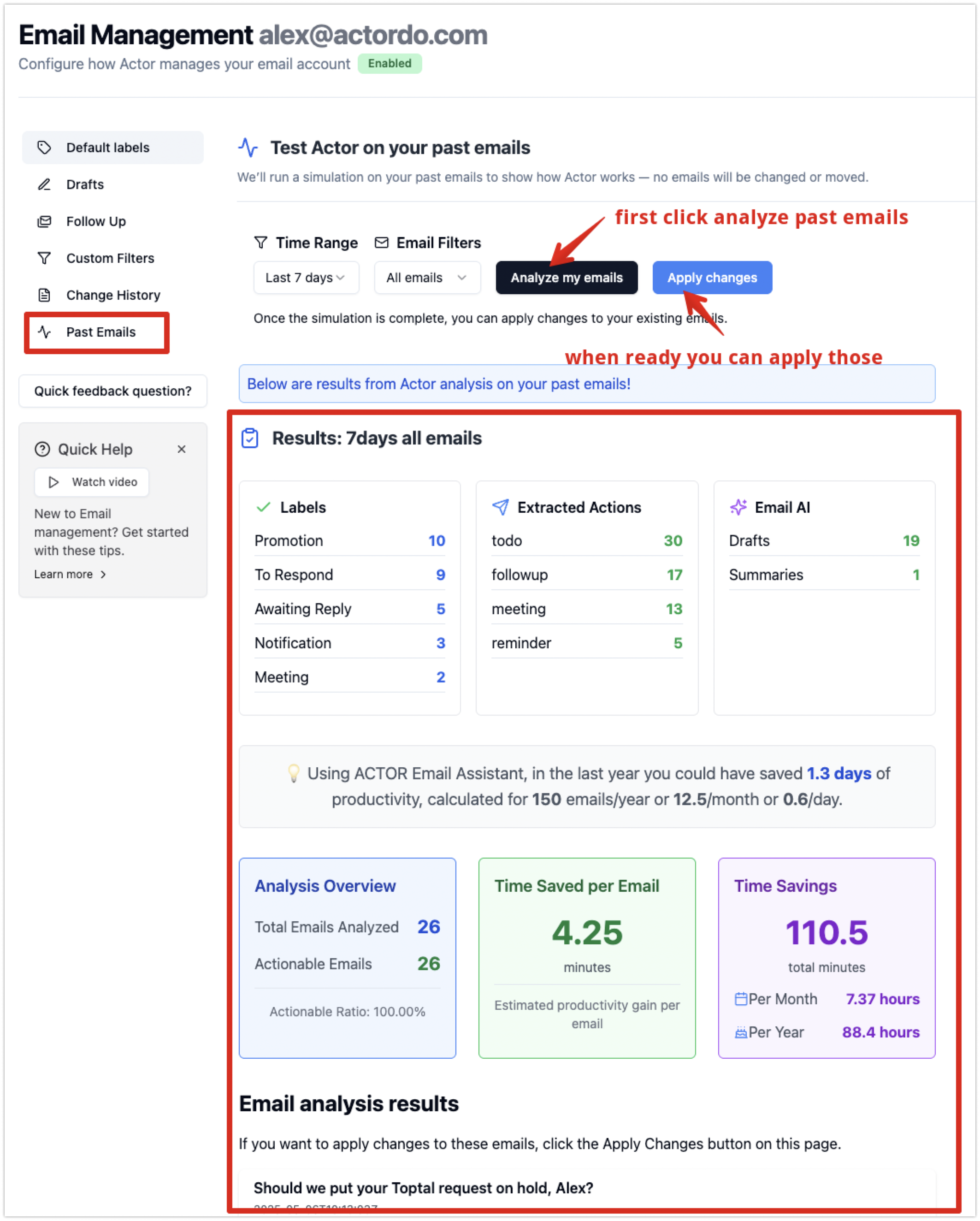The width and height of the screenshot is (980, 1221).
Task: Click the play icon on Watch video
Action: [53, 482]
